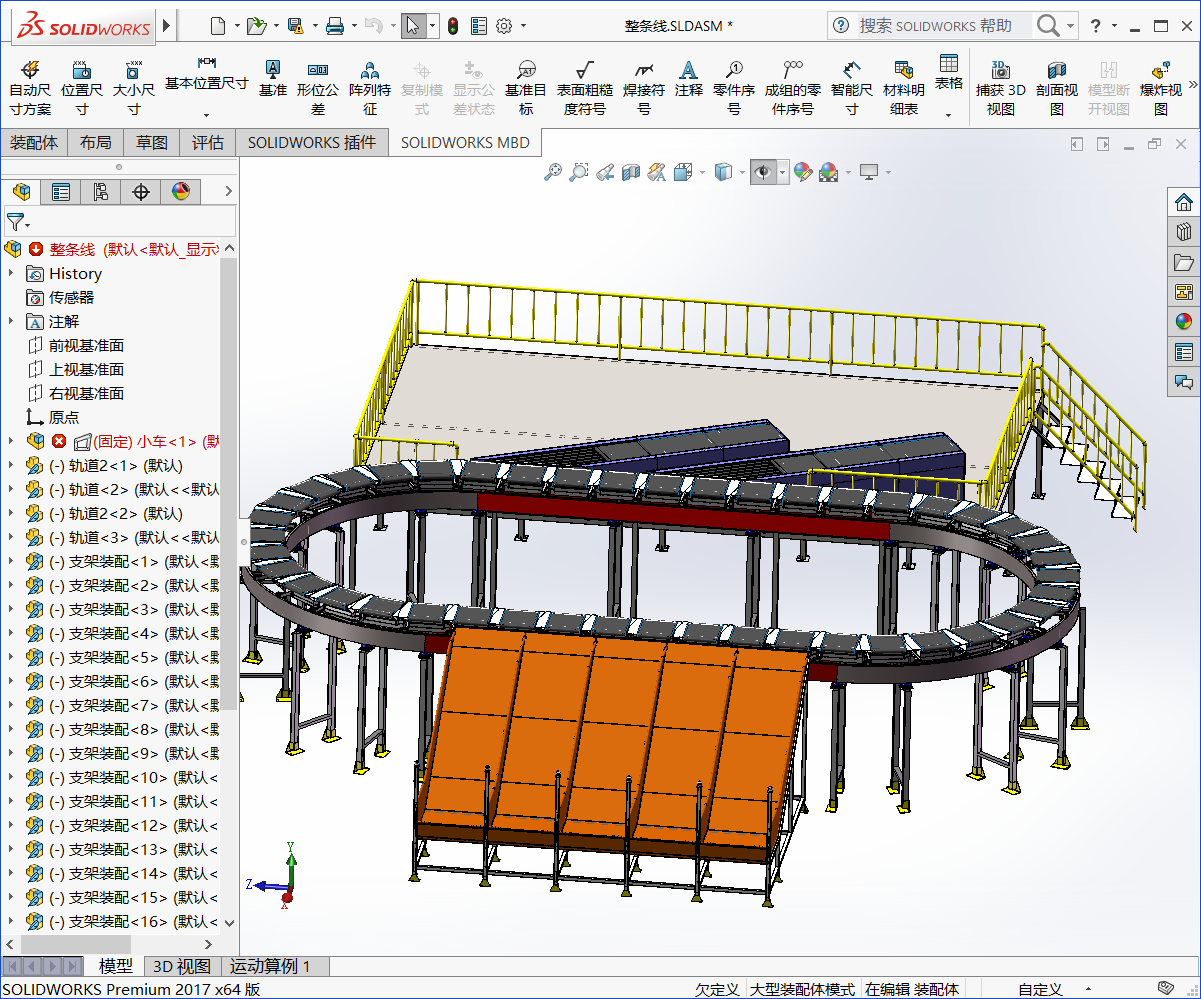This screenshot has width=1201, height=999.
Task: Switch to the 运动算例 1 tab
Action: pyautogui.click(x=270, y=966)
